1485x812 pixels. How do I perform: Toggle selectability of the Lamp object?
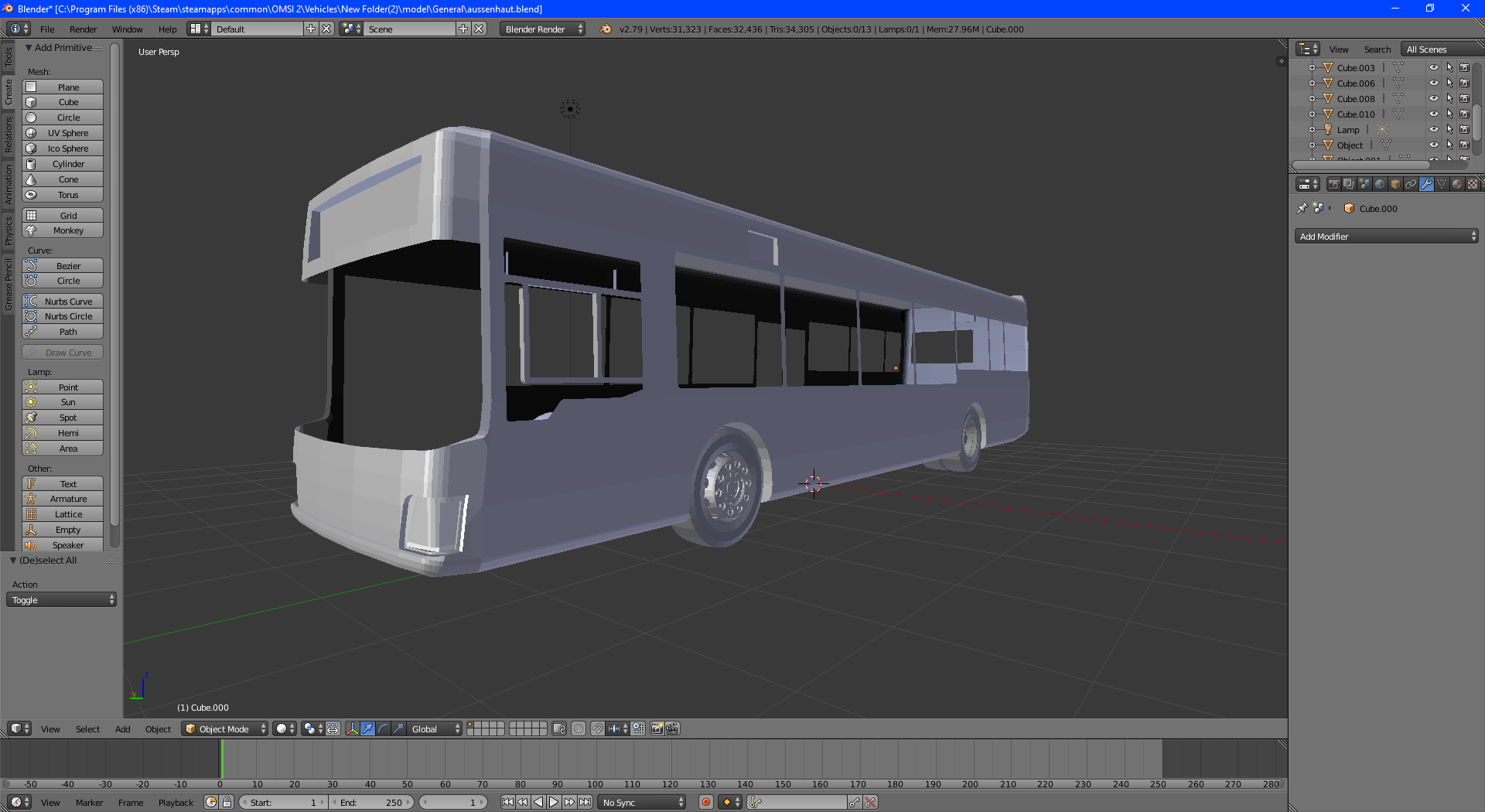[x=1449, y=129]
